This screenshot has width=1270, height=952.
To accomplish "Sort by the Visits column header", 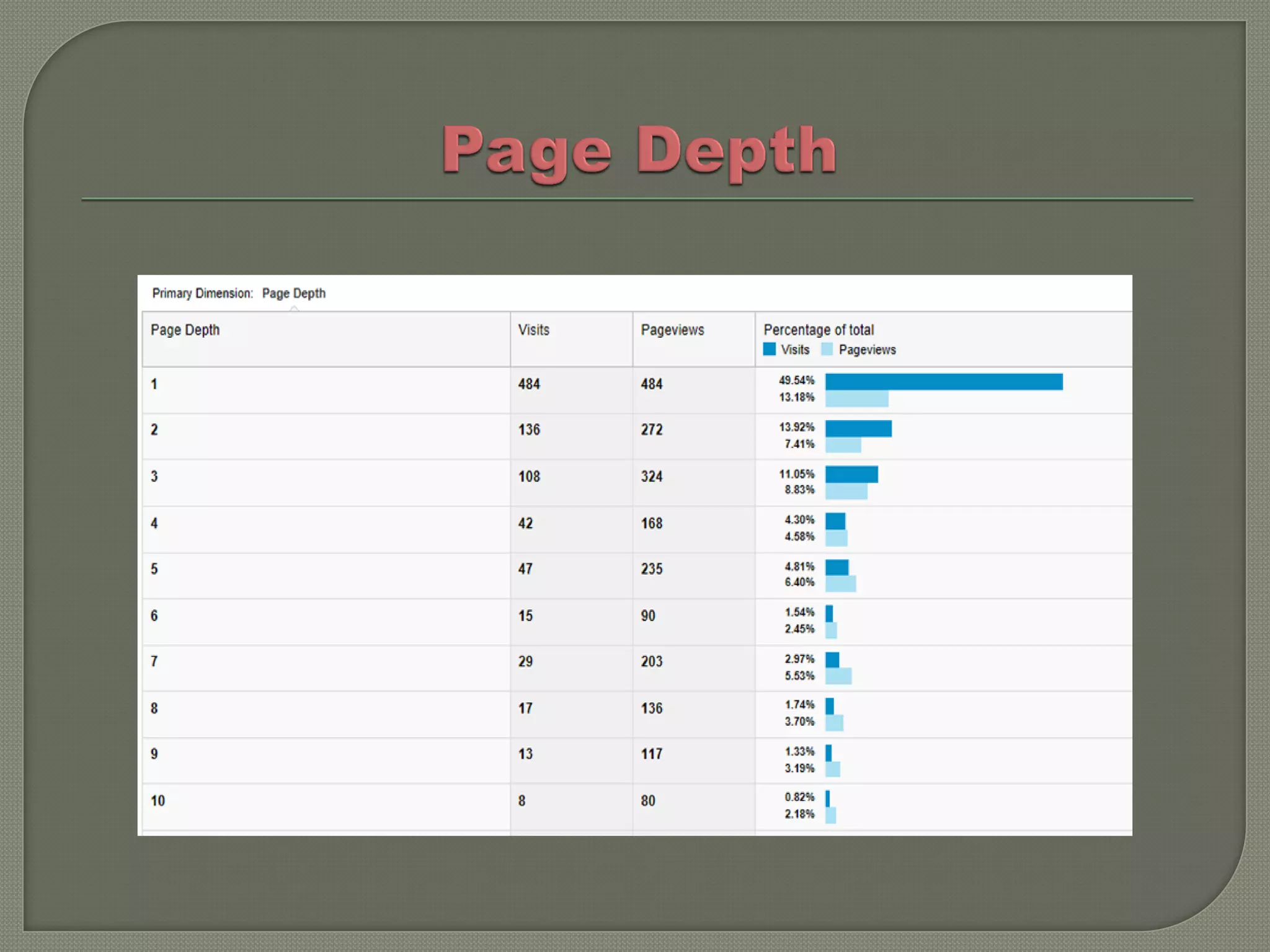I will click(533, 330).
